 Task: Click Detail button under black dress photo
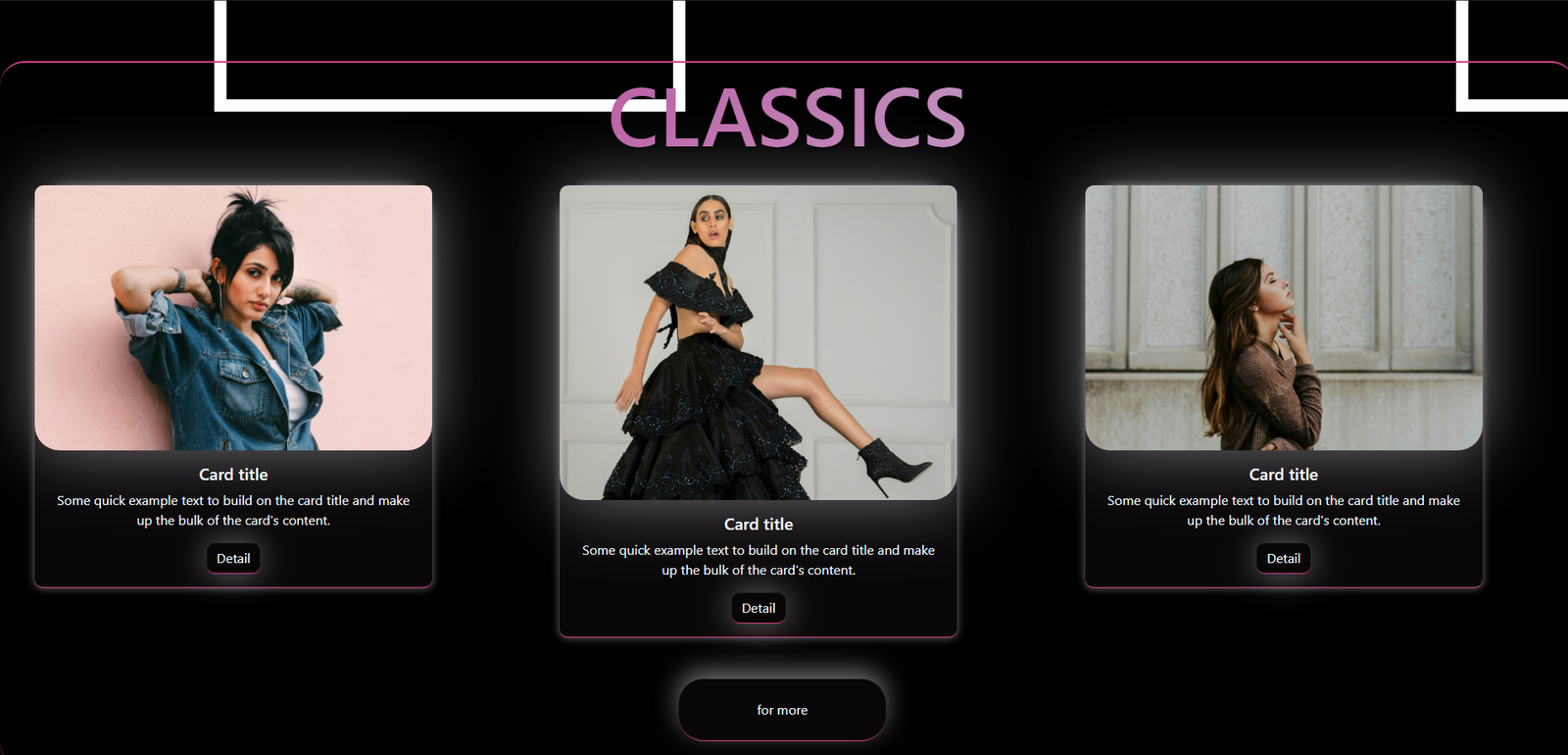pyautogui.click(x=759, y=608)
